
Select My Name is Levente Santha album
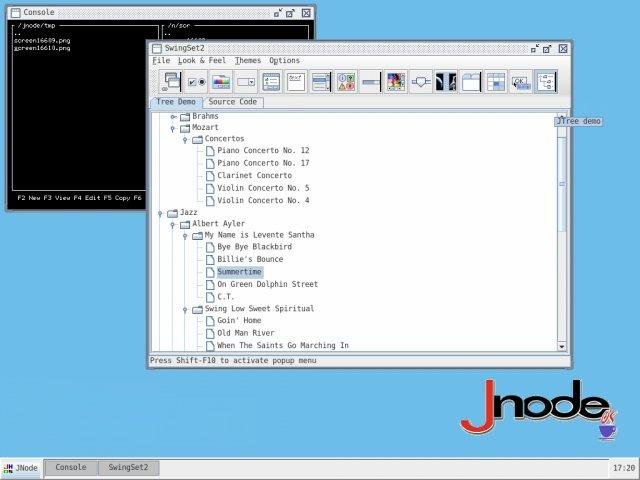tap(253, 236)
